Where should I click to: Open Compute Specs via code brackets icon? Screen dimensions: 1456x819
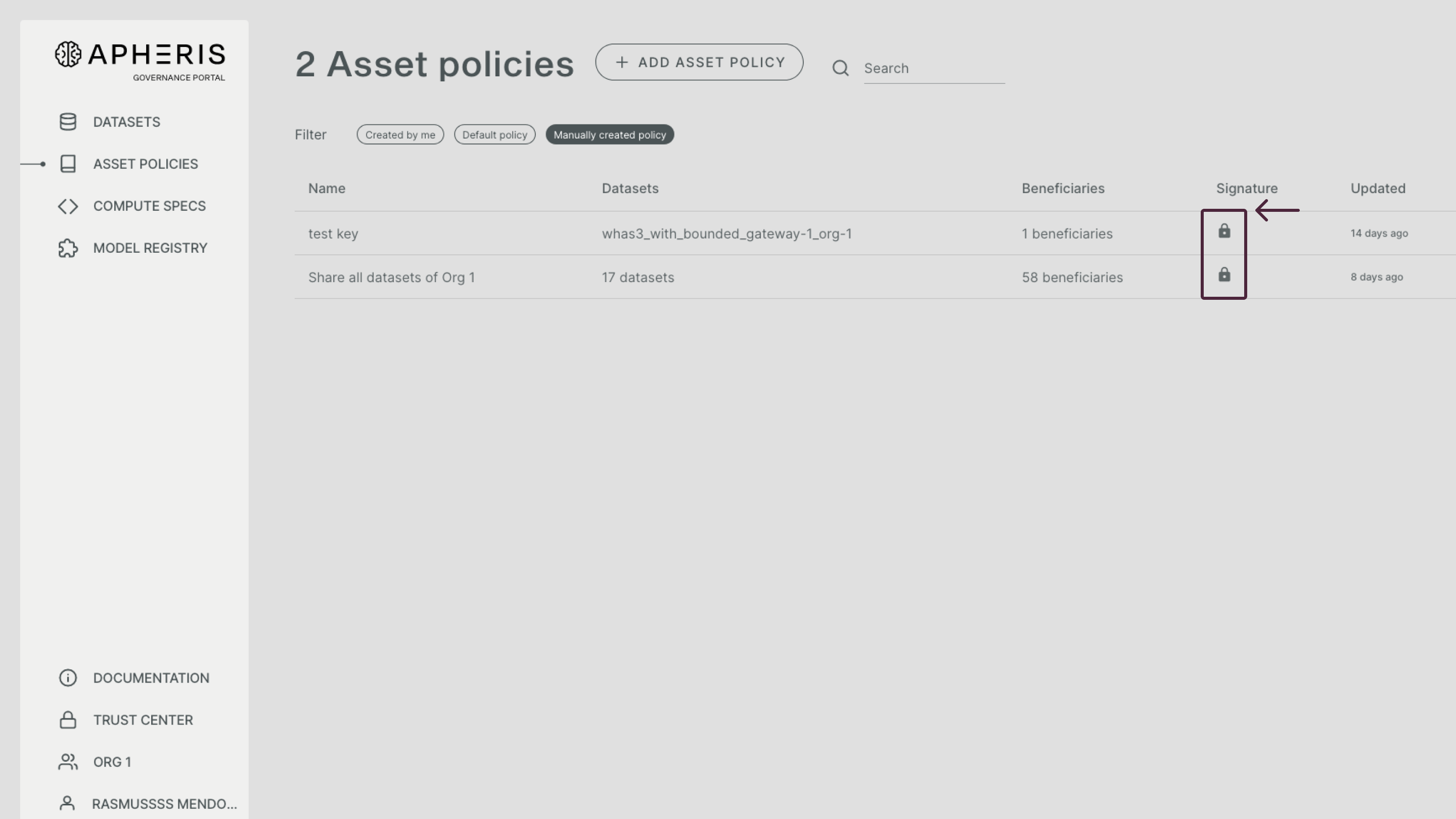[x=67, y=206]
